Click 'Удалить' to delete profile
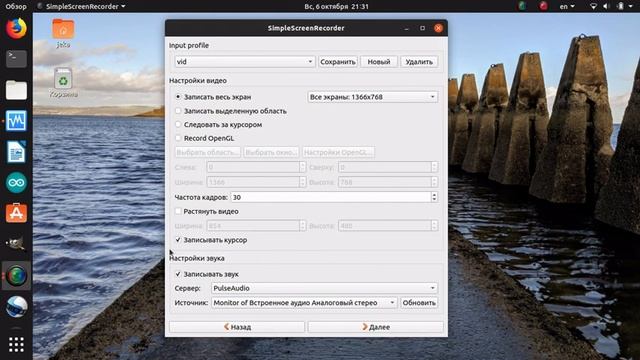640x360 pixels. [419, 62]
